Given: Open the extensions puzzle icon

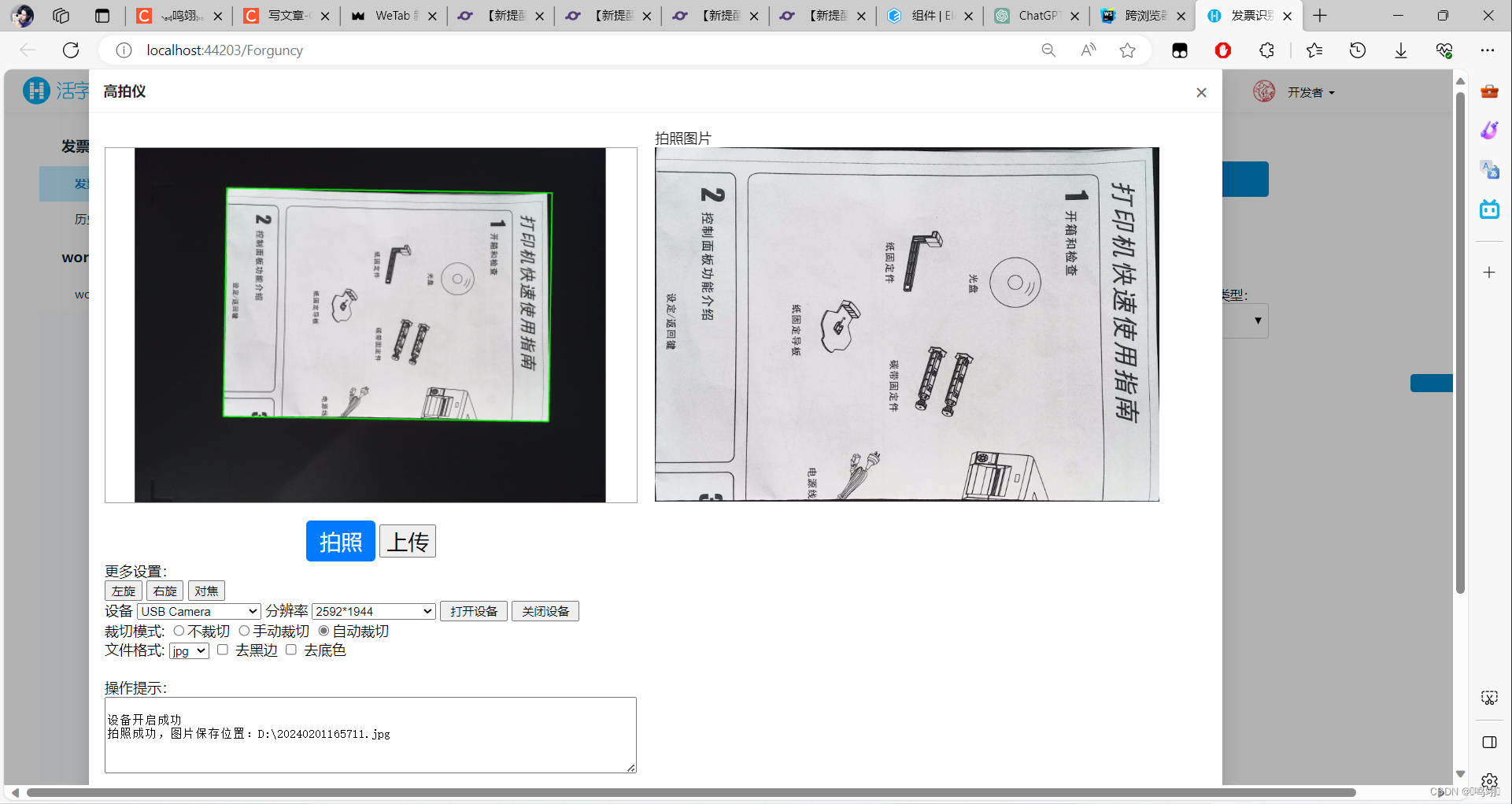Looking at the screenshot, I should click(x=1266, y=50).
